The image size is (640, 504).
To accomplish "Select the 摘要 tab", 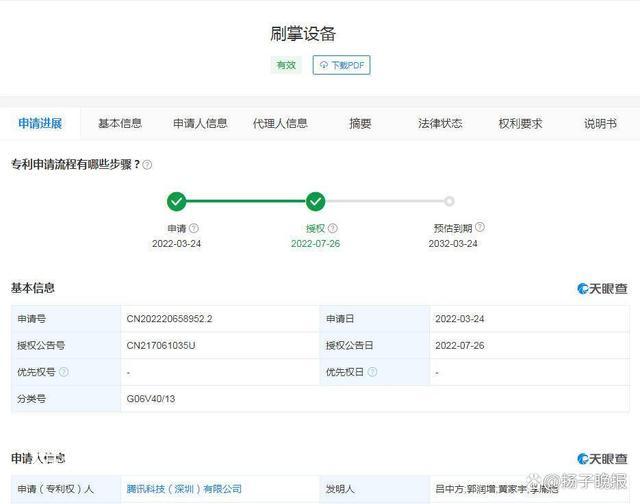I will 360,123.
